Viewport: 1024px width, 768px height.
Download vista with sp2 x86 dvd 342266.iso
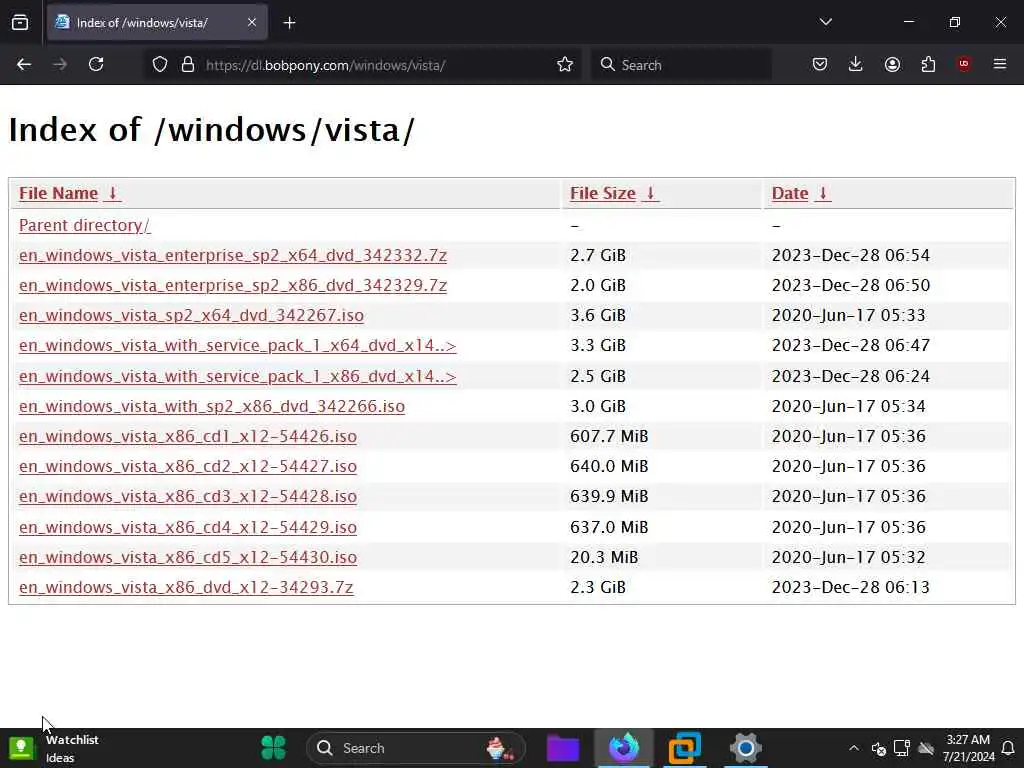tap(212, 406)
